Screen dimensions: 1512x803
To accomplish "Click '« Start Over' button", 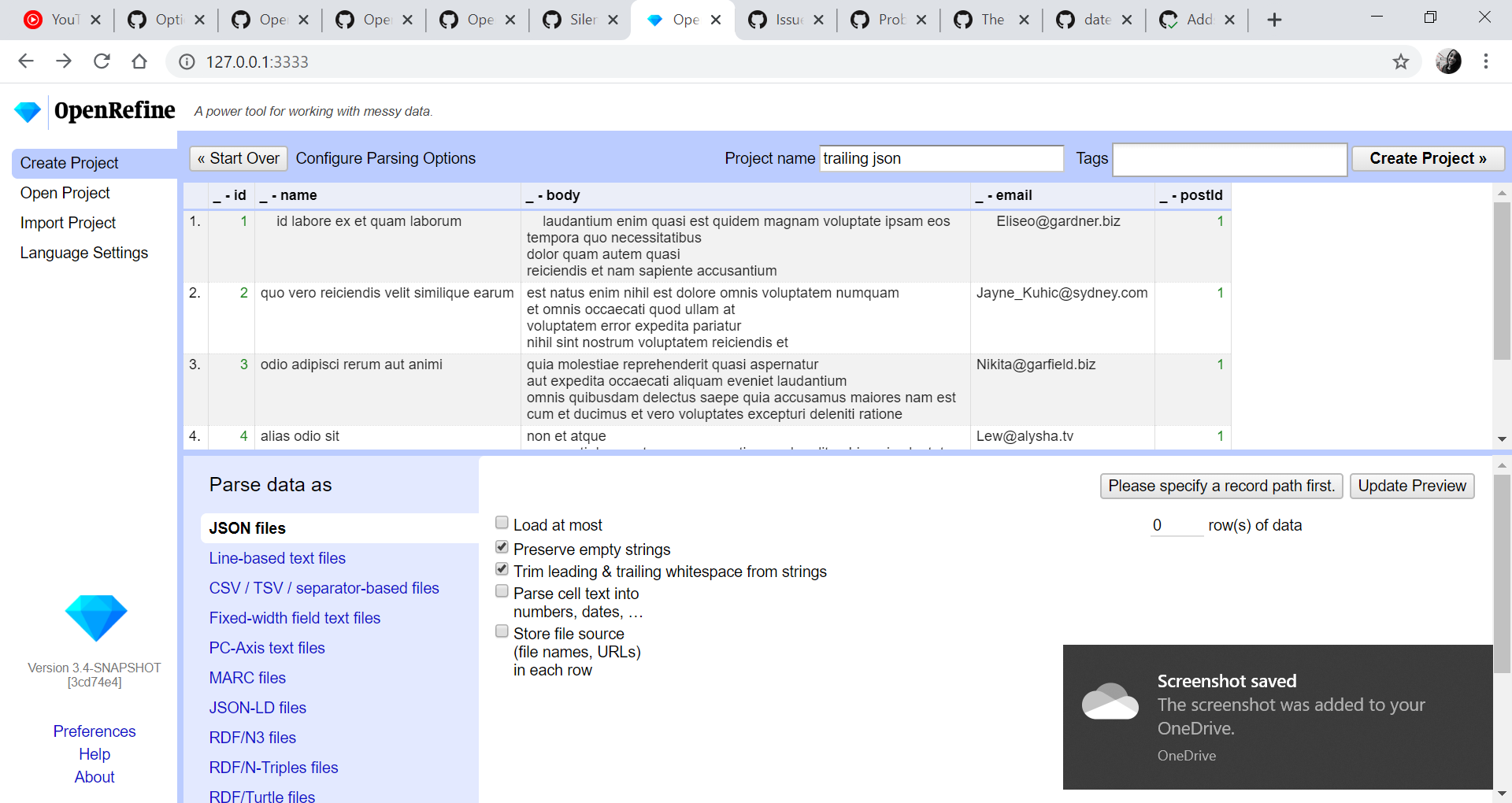I will (x=238, y=158).
